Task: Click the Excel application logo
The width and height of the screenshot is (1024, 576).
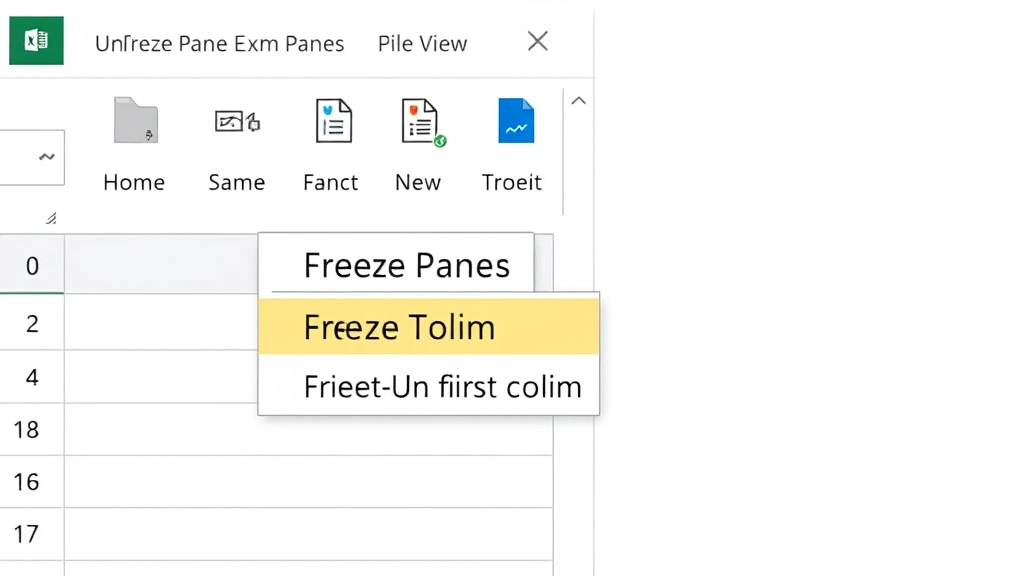Action: point(36,40)
